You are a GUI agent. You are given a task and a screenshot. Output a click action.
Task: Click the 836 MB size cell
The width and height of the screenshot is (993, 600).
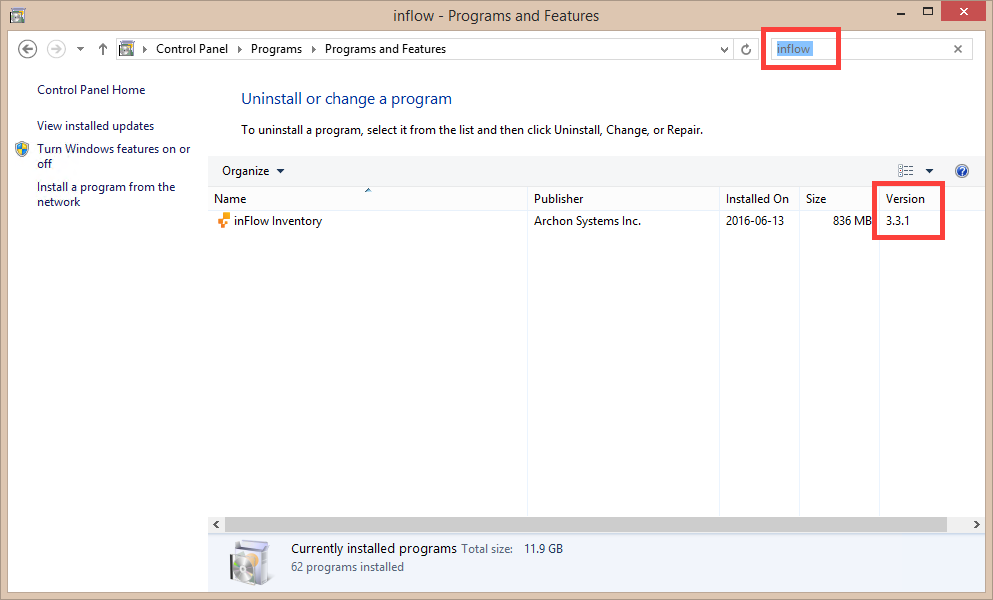point(852,221)
